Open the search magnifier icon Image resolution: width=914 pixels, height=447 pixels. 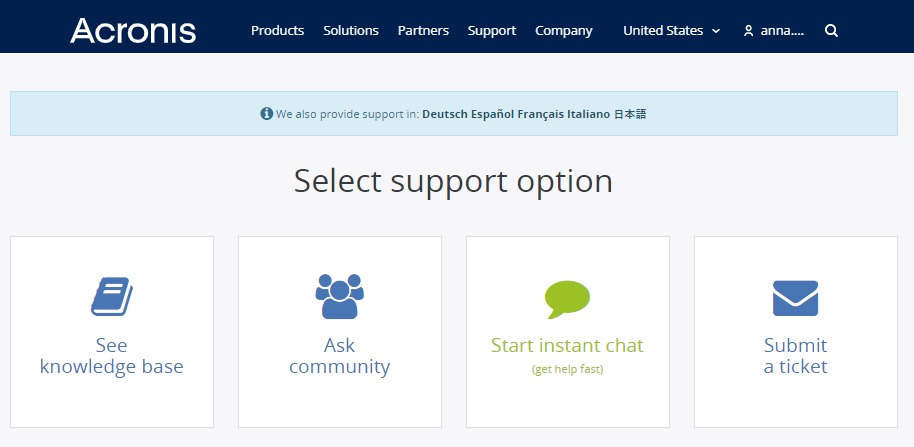click(831, 31)
